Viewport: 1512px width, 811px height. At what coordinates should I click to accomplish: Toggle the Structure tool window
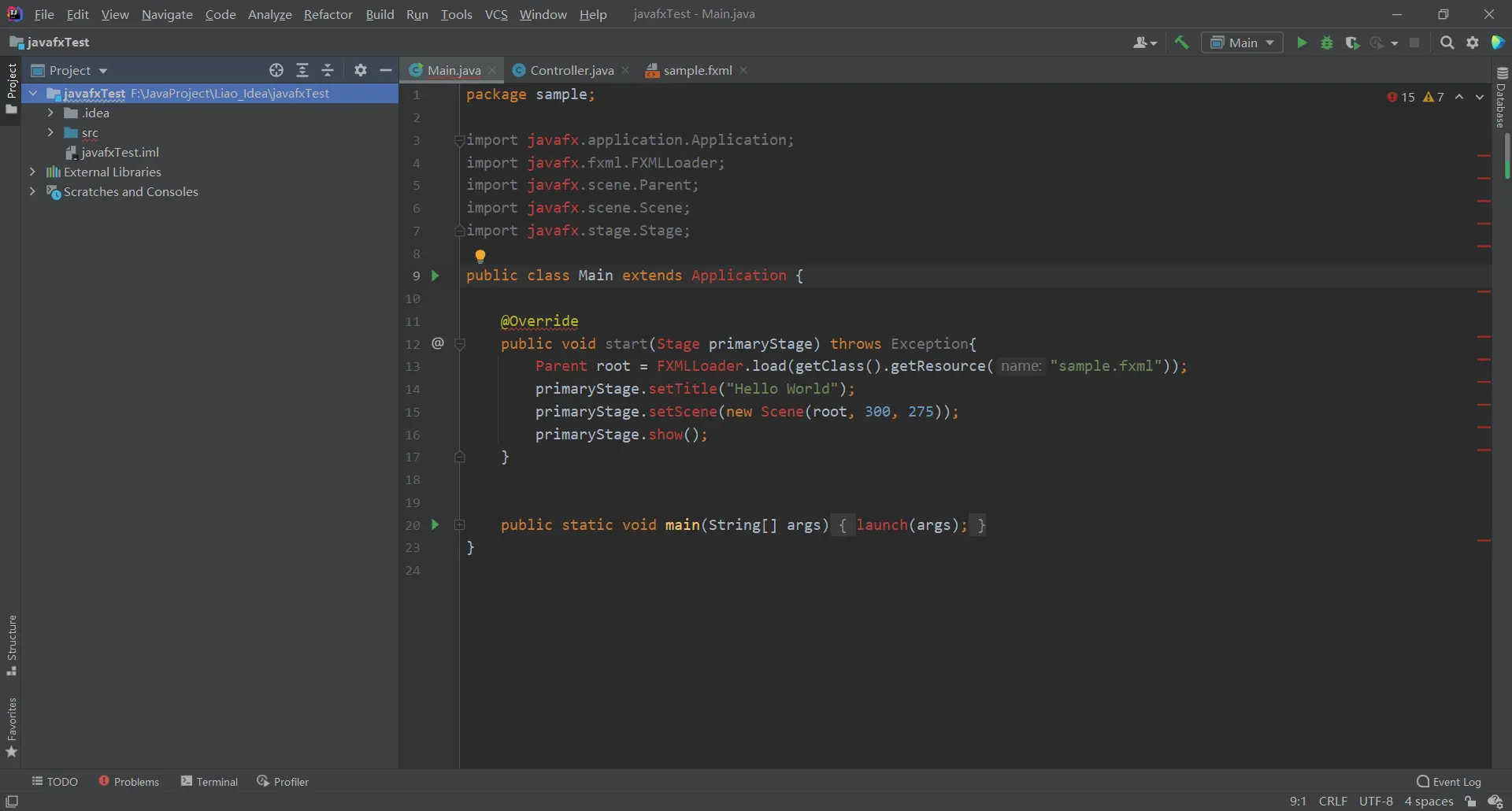(11, 644)
